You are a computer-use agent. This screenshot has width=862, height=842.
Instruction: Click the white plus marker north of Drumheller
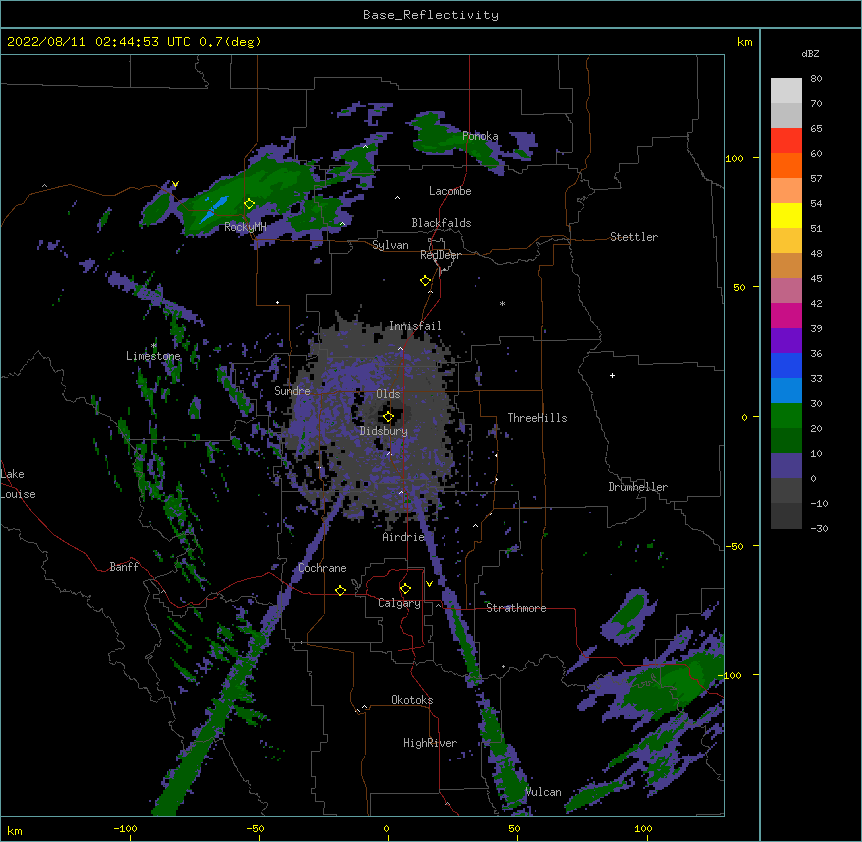click(x=612, y=375)
